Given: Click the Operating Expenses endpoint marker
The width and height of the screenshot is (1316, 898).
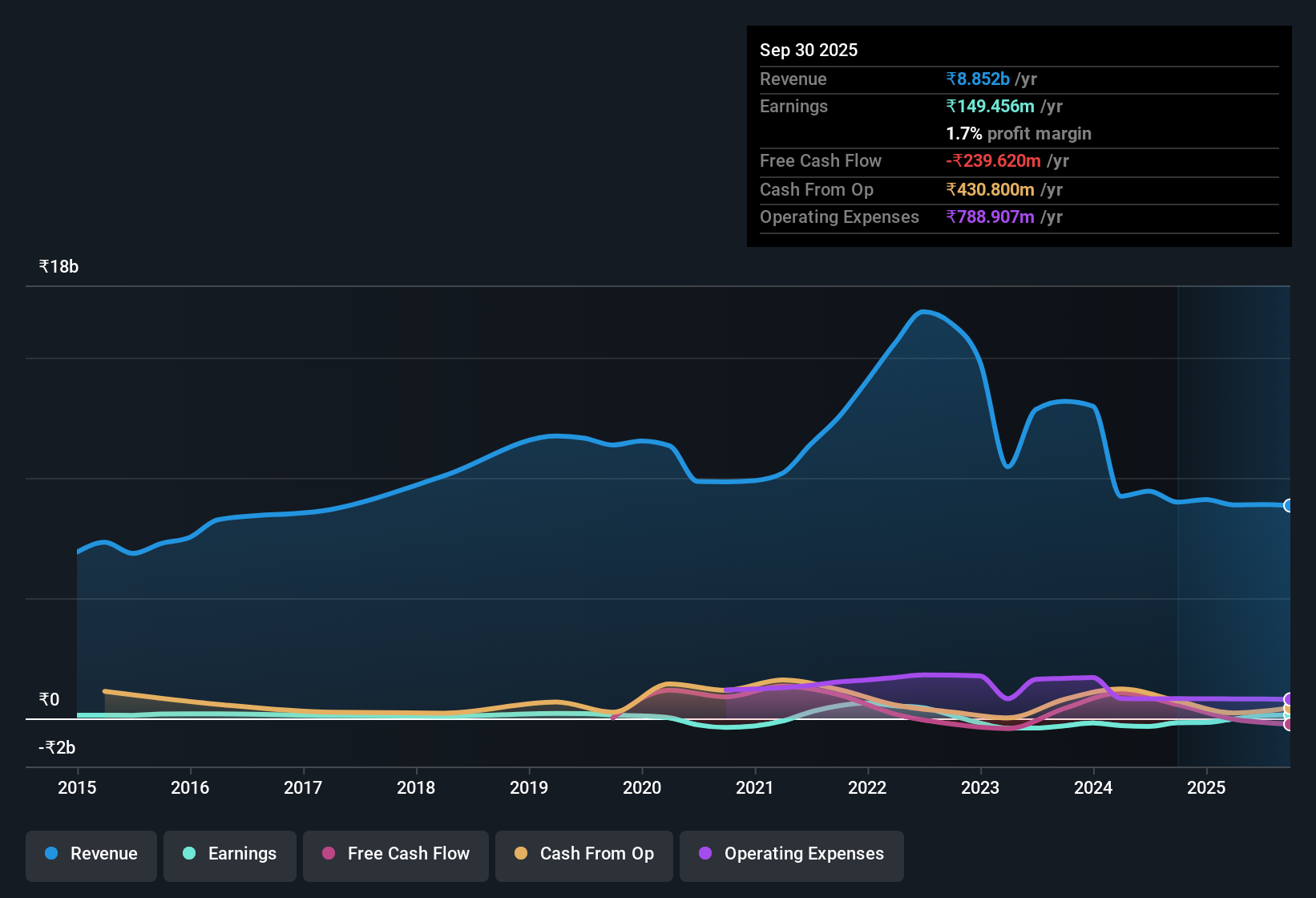Looking at the screenshot, I should 1289,699.
